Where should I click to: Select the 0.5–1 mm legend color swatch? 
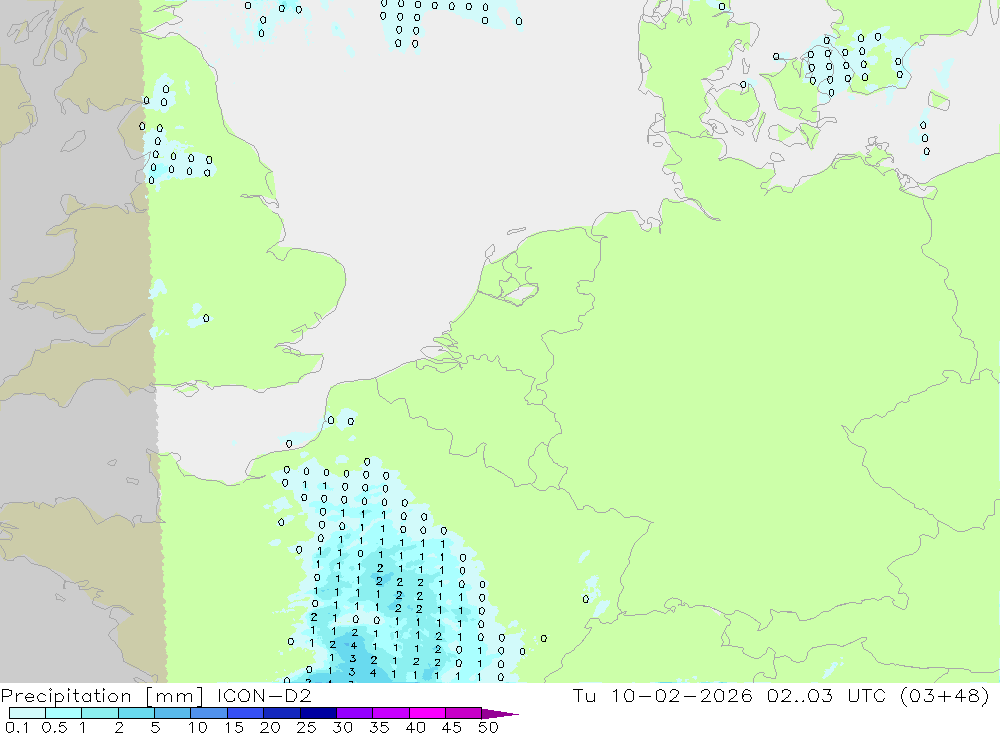coord(64,713)
